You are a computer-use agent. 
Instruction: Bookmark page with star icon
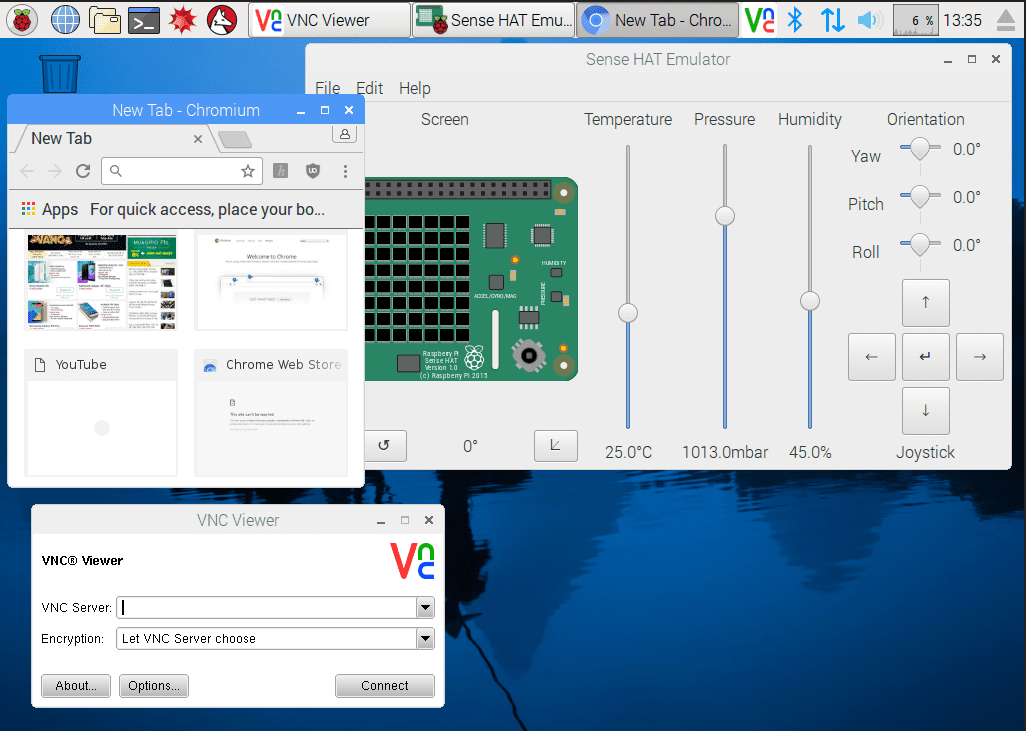click(248, 171)
